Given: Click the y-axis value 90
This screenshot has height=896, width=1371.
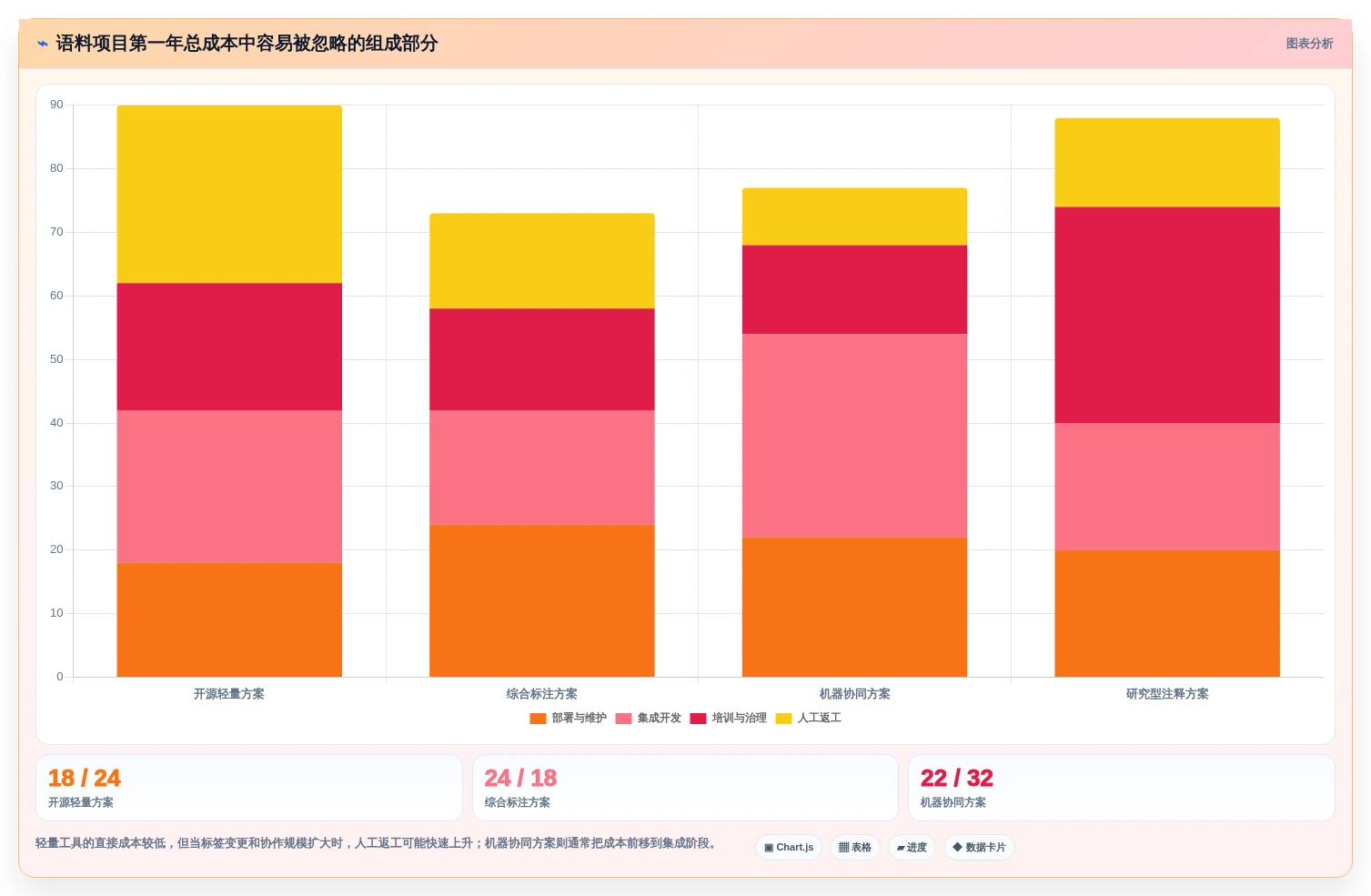Looking at the screenshot, I should pos(56,106).
